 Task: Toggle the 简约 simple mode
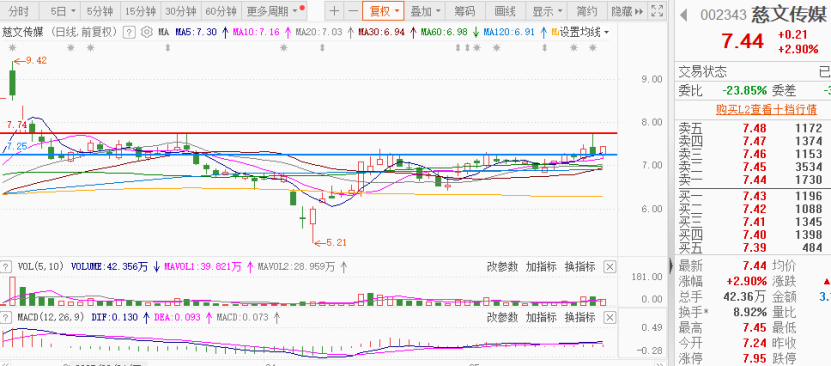587,11
